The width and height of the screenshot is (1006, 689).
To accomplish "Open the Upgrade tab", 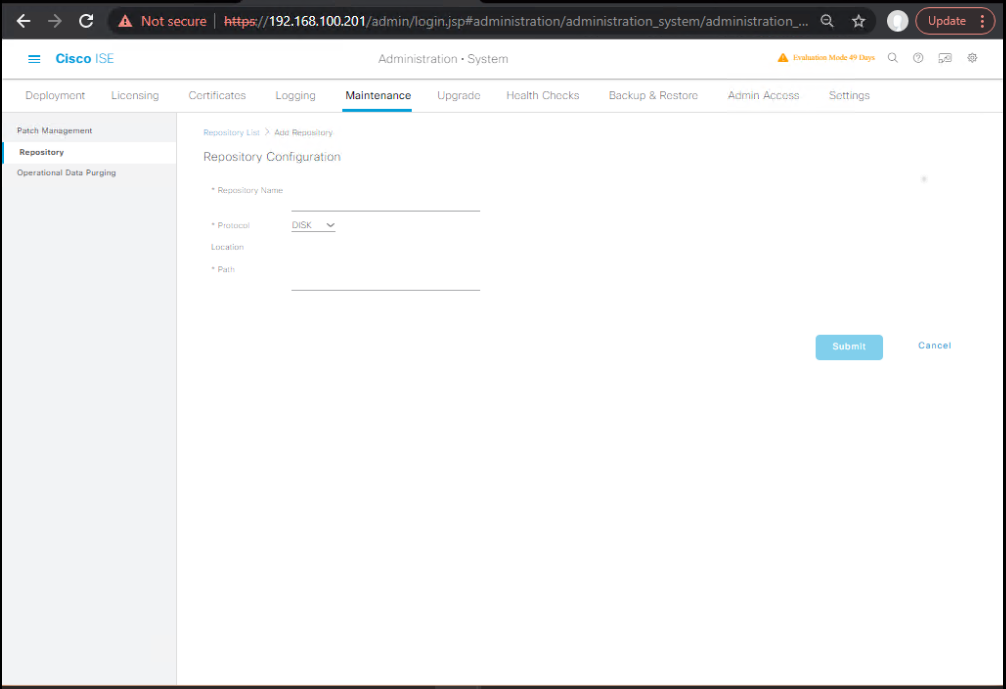I will click(x=459, y=96).
